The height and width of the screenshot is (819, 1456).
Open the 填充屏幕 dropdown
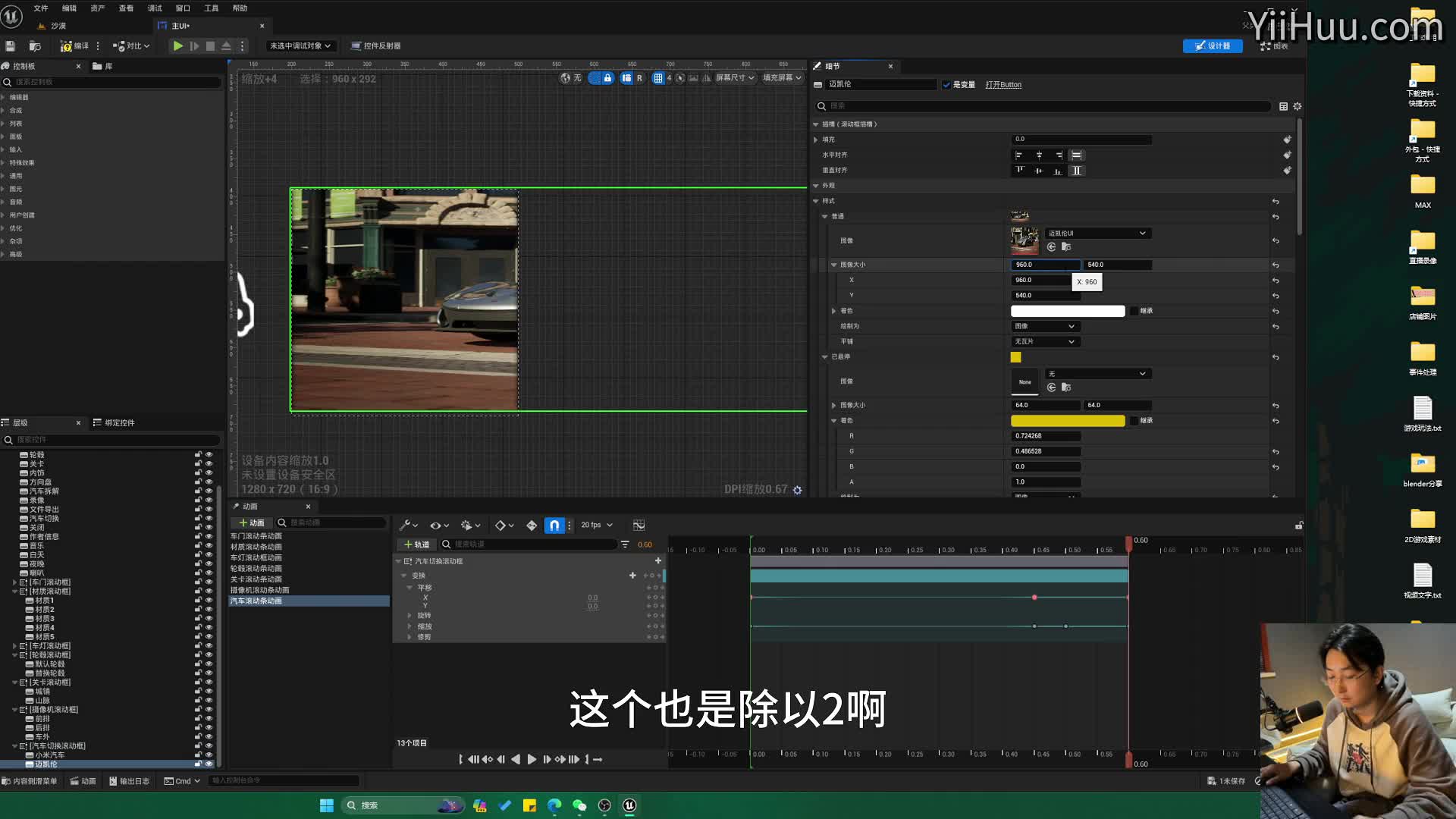(782, 78)
